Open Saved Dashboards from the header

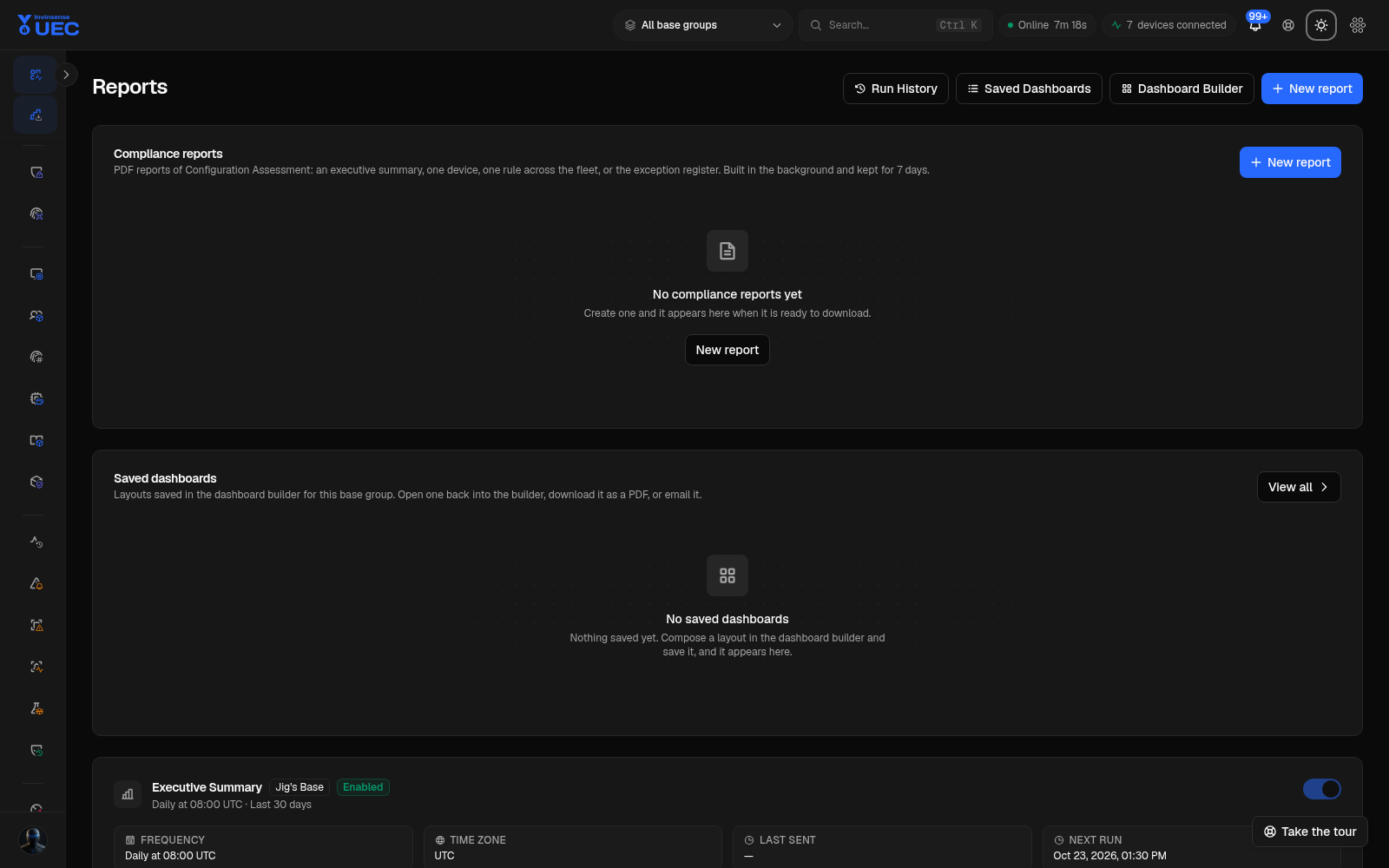[1029, 89]
